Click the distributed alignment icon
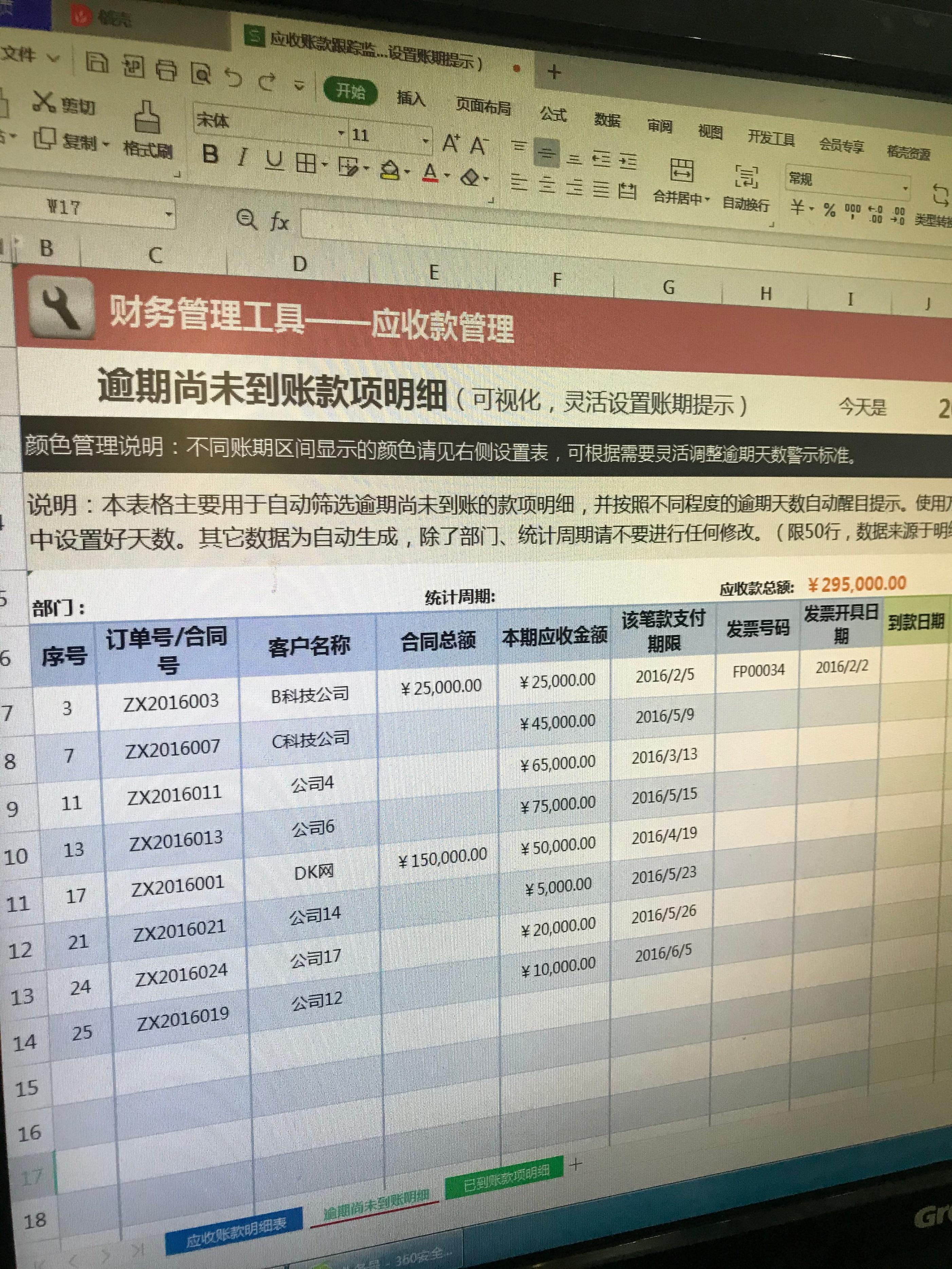Viewport: 952px width, 1269px height. coord(627,191)
